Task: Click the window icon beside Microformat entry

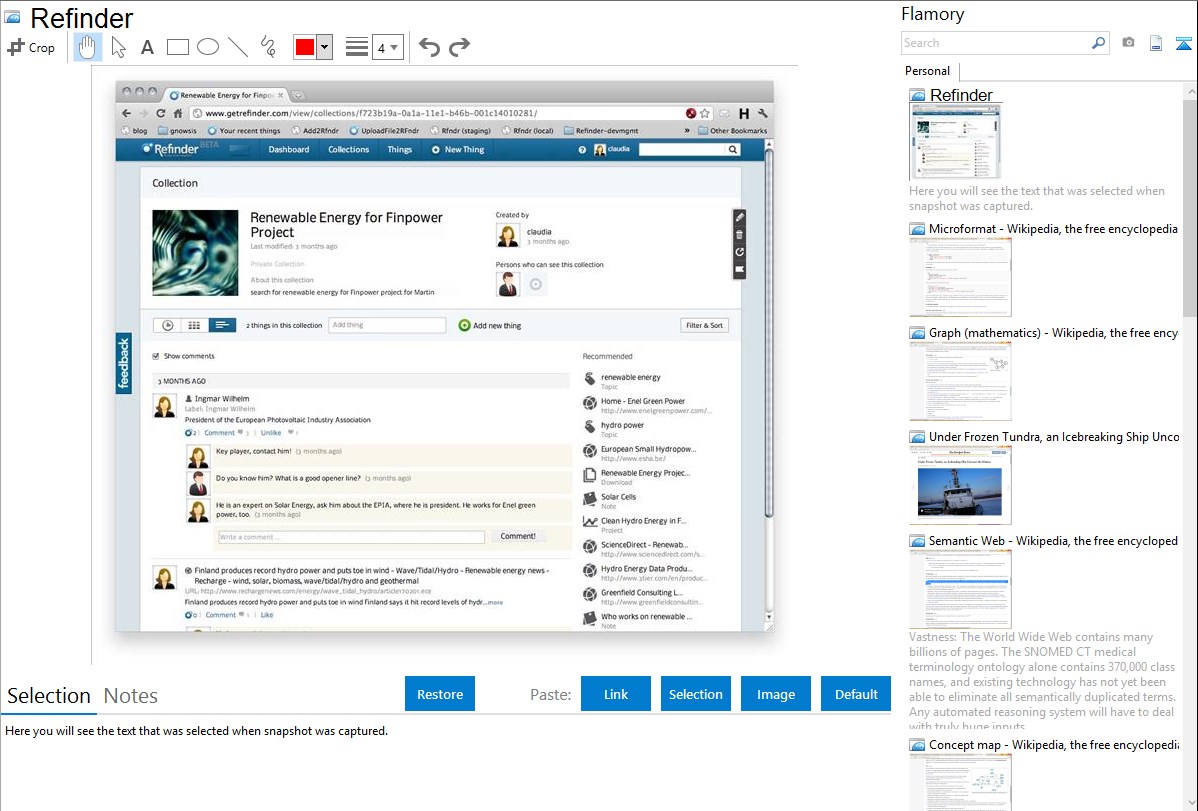Action: 917,229
